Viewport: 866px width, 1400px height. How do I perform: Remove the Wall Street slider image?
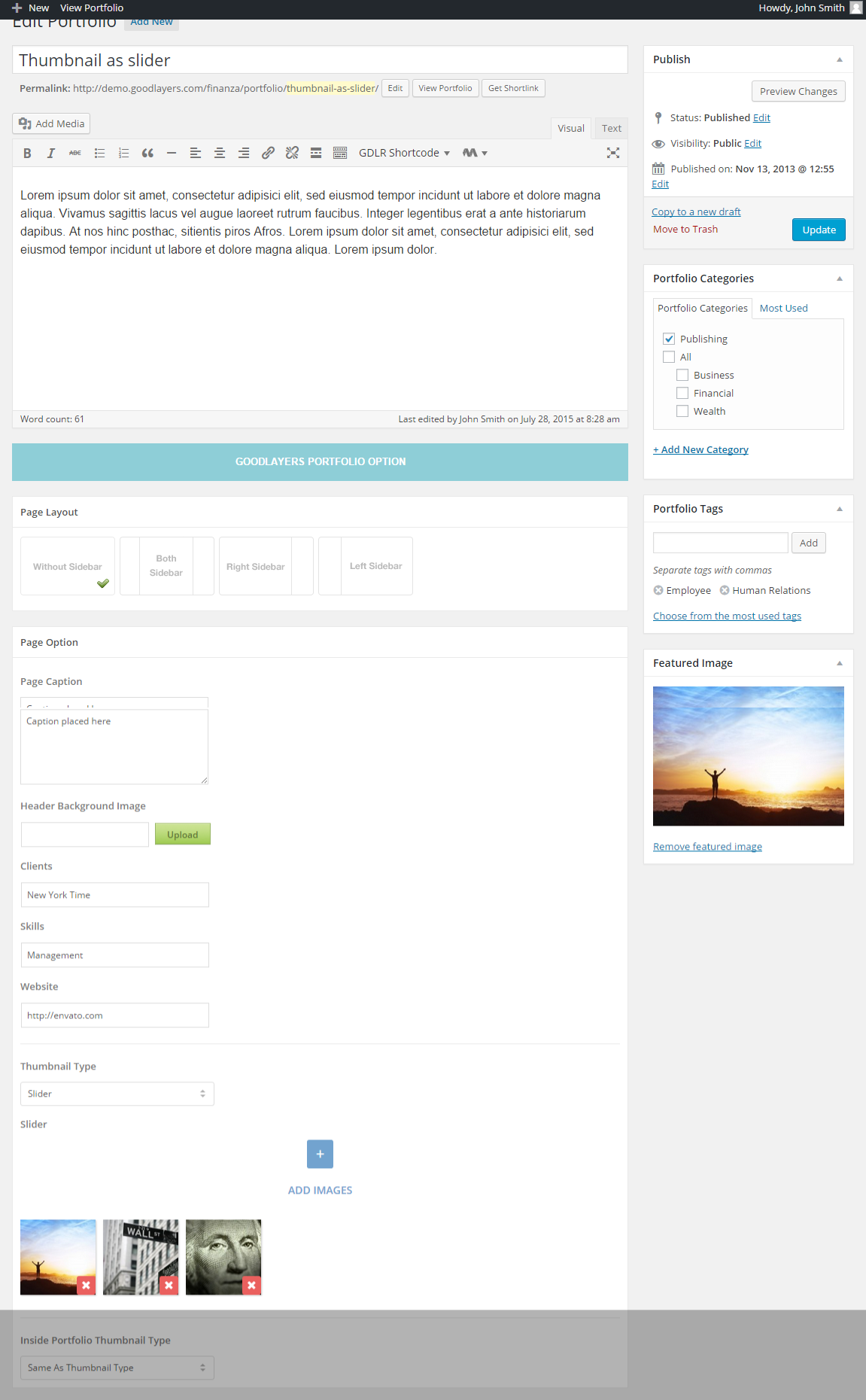[x=169, y=1285]
